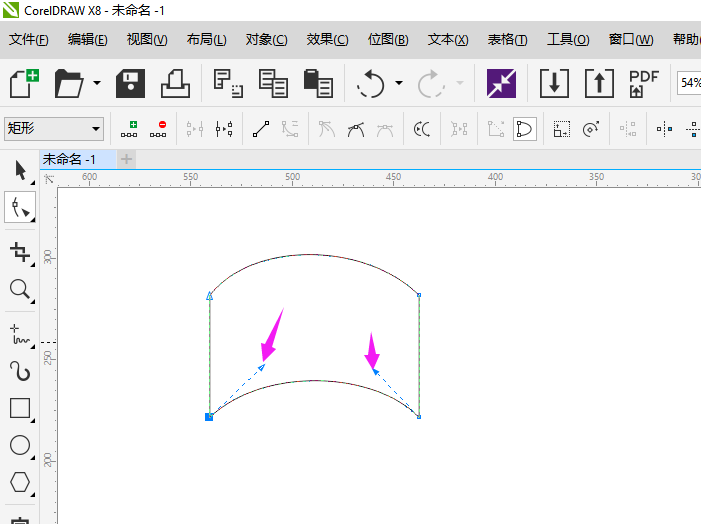
Task: Join two nodes
Action: [194, 129]
